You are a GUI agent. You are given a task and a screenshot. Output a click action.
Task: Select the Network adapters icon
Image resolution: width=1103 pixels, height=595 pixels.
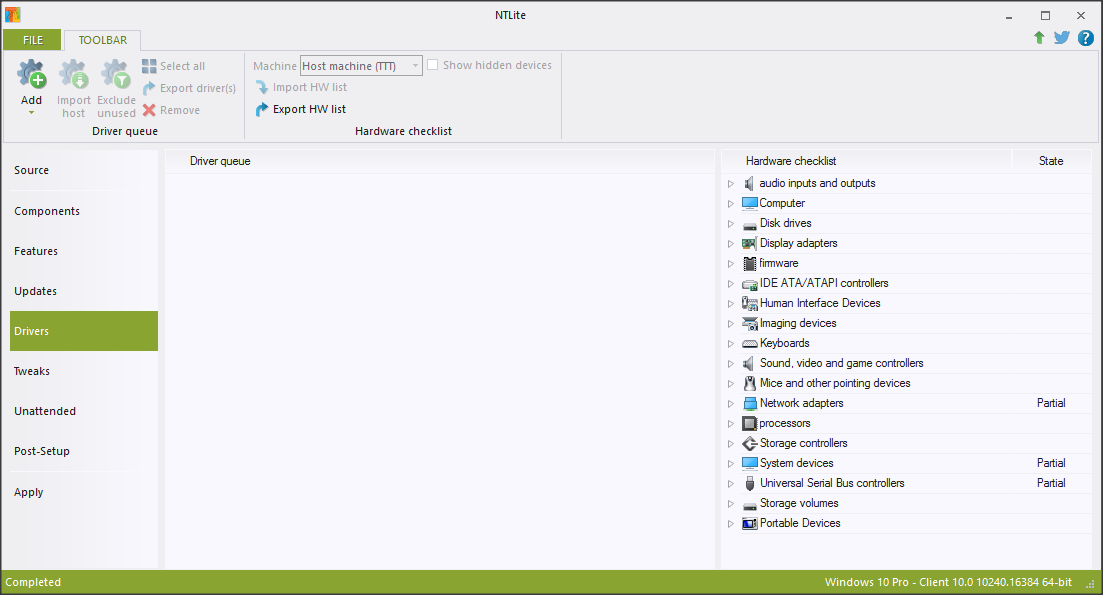point(750,403)
